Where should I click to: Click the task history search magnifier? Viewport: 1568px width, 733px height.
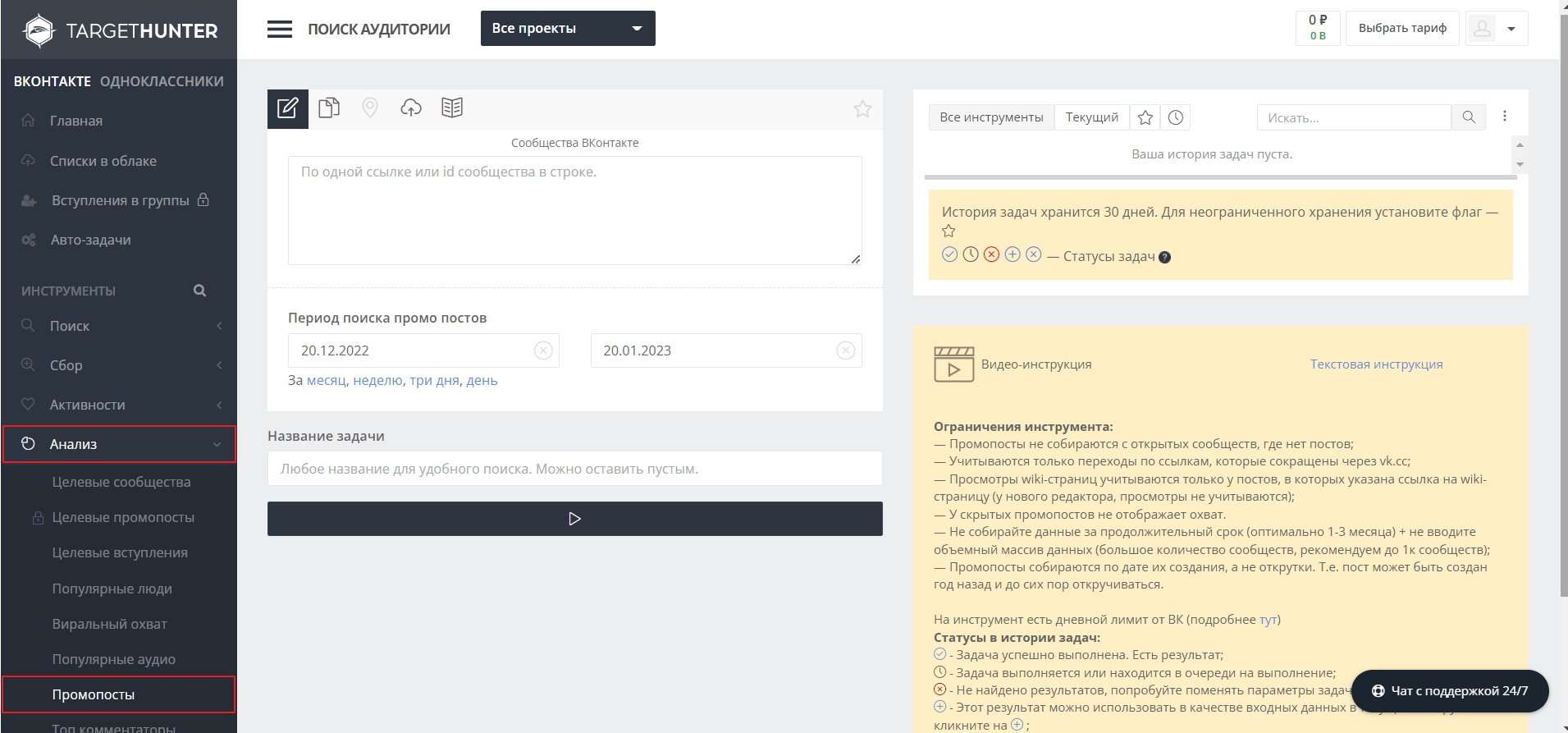[x=1469, y=117]
